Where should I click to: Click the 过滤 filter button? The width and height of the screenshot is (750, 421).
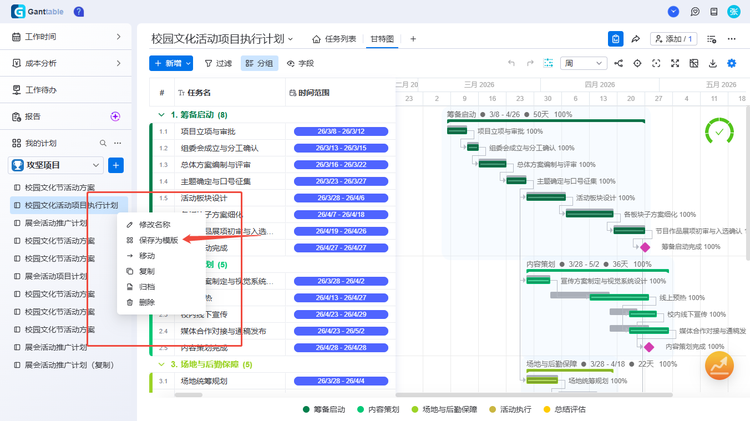pos(218,63)
